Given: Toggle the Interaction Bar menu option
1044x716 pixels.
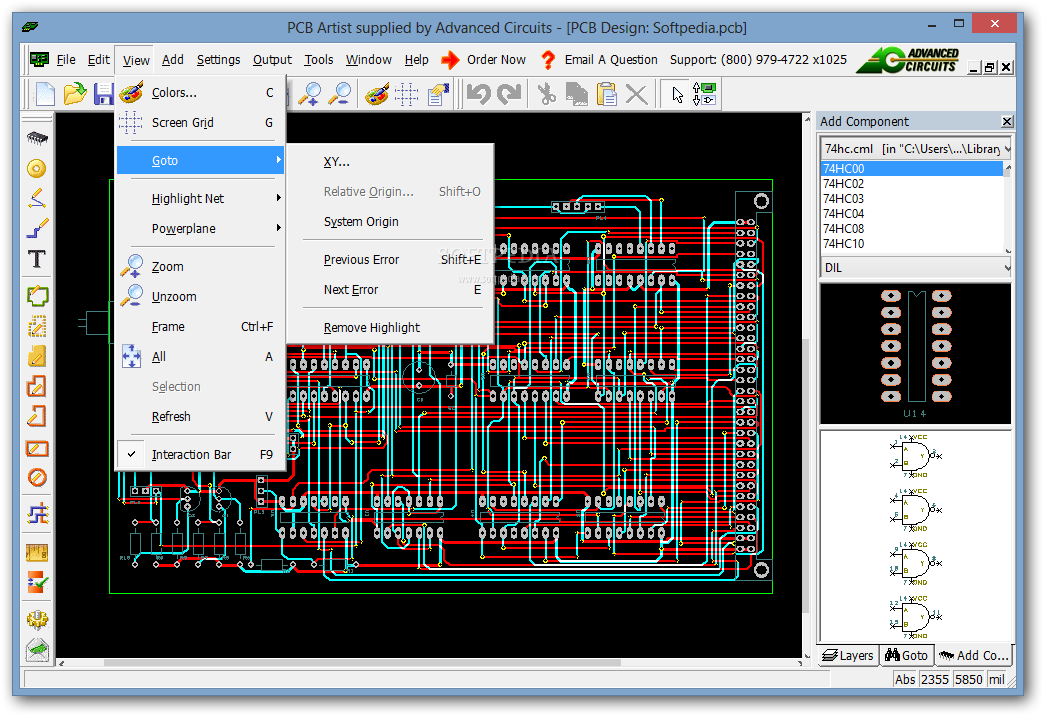Looking at the screenshot, I should click(200, 454).
